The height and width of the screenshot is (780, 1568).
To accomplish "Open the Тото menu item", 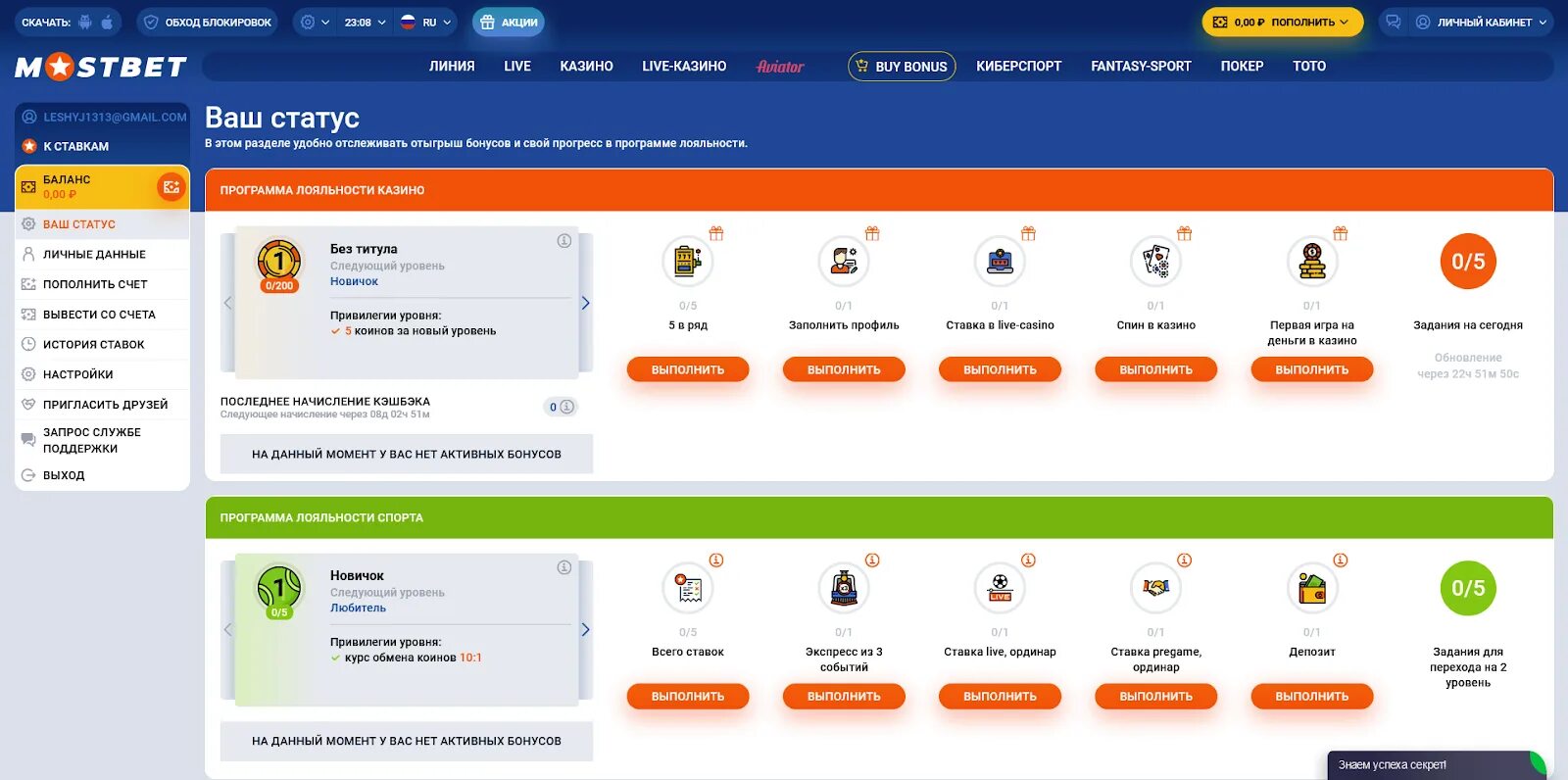I will pos(1309,66).
